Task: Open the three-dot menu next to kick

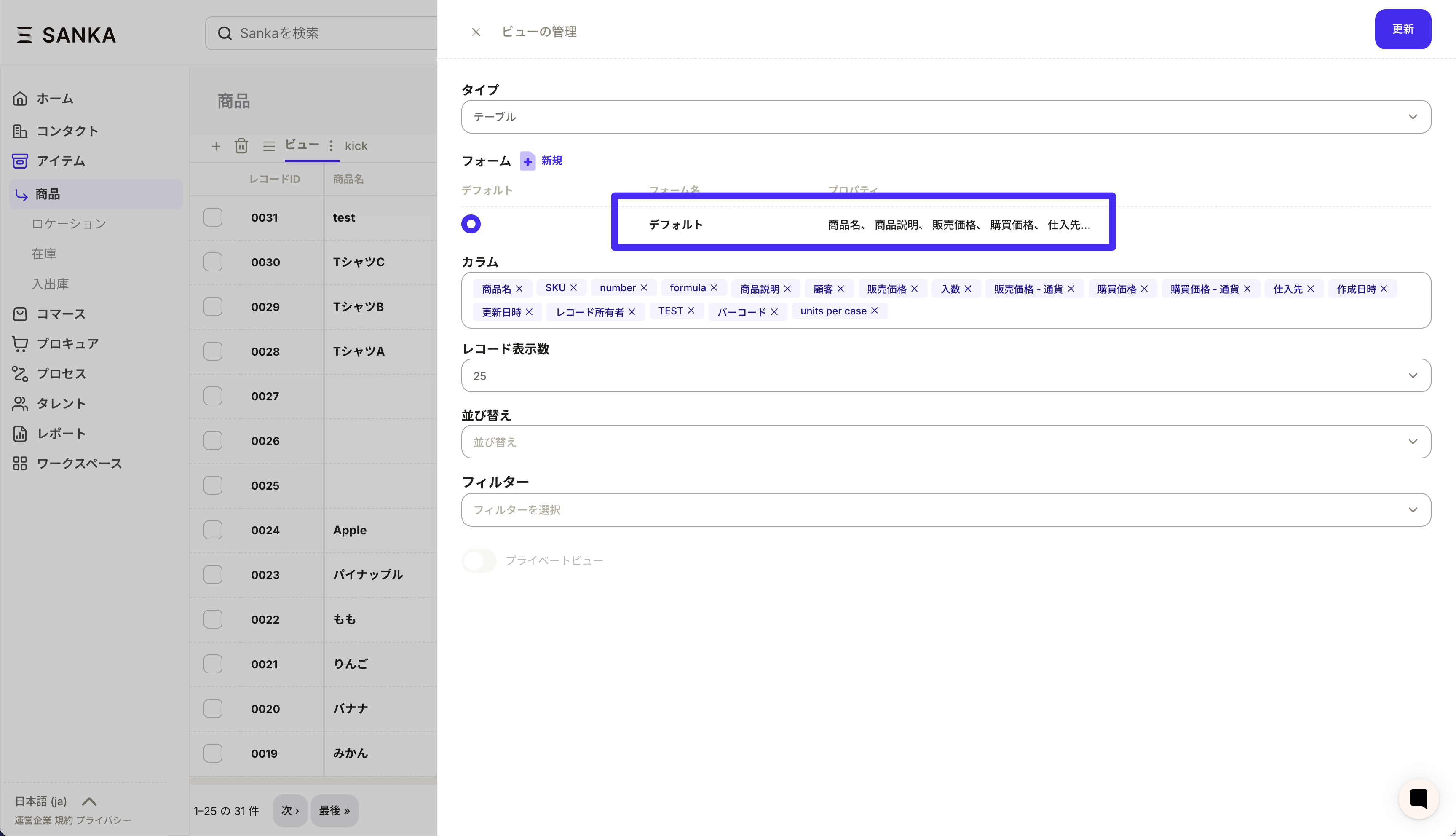Action: pos(331,146)
